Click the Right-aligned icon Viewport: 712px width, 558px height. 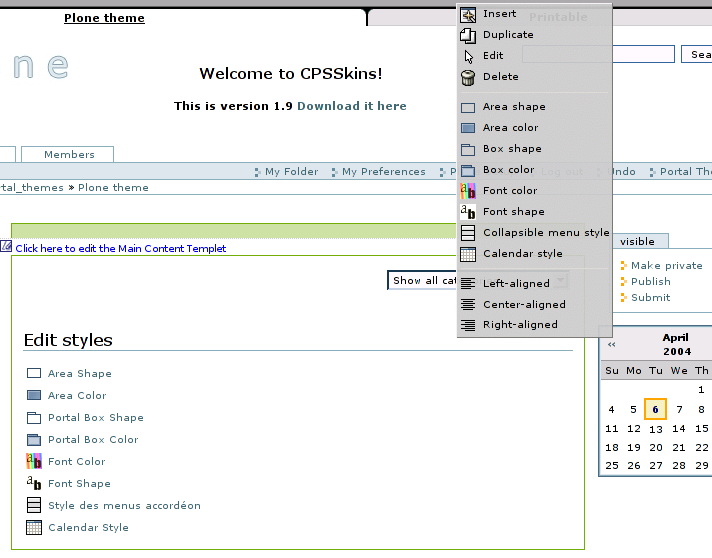[468, 325]
